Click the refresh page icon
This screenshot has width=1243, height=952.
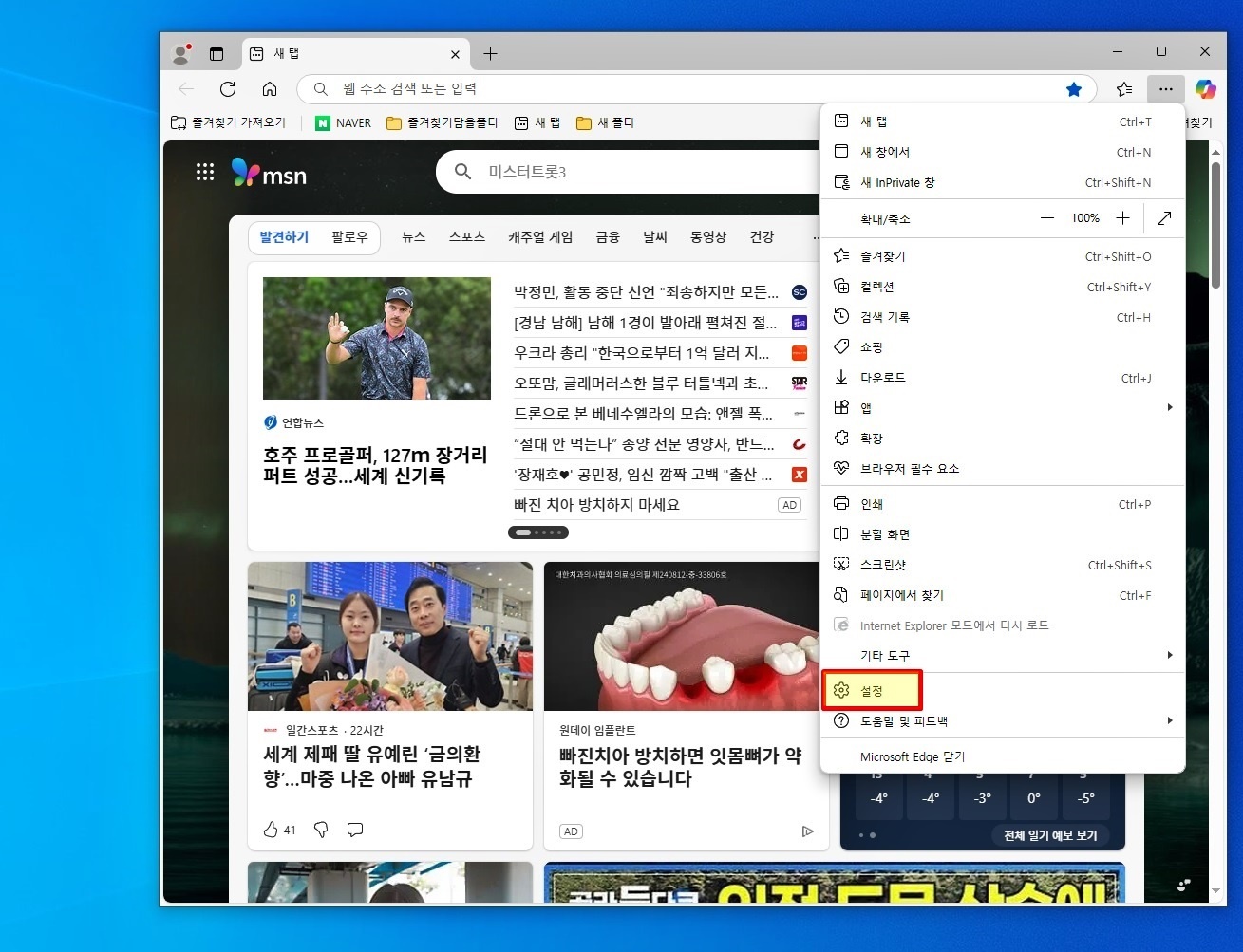[x=228, y=89]
